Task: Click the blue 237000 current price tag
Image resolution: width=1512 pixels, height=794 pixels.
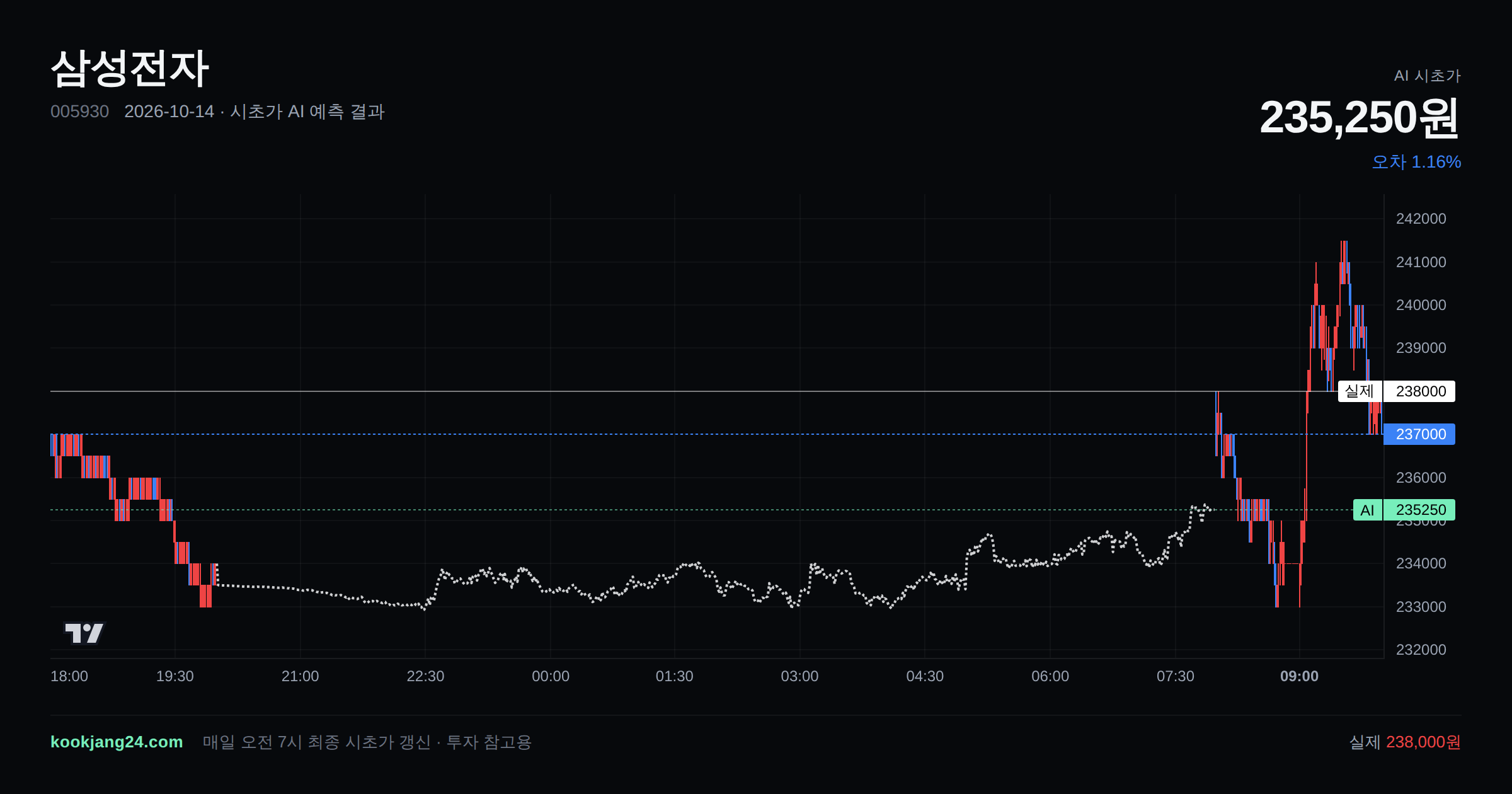Action: tap(1419, 434)
